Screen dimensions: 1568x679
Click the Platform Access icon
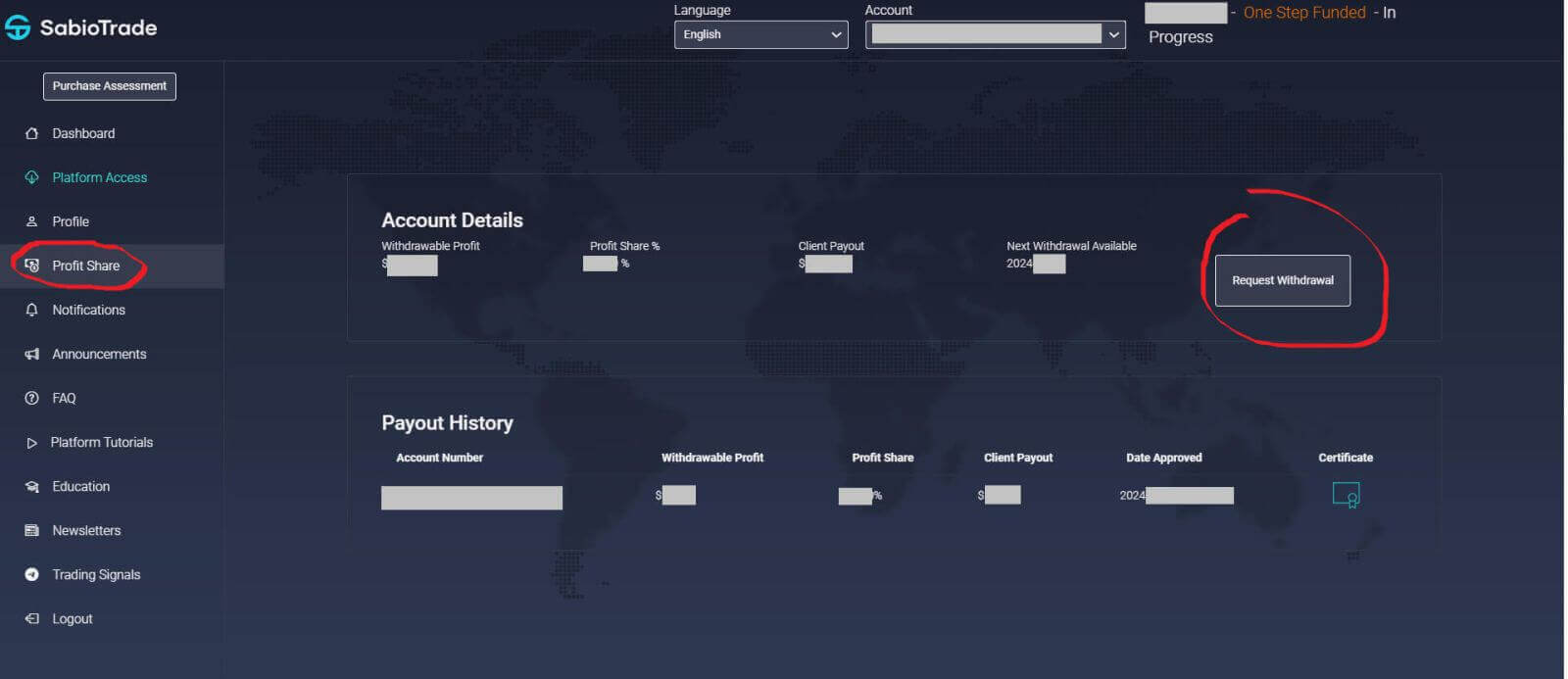[31, 177]
